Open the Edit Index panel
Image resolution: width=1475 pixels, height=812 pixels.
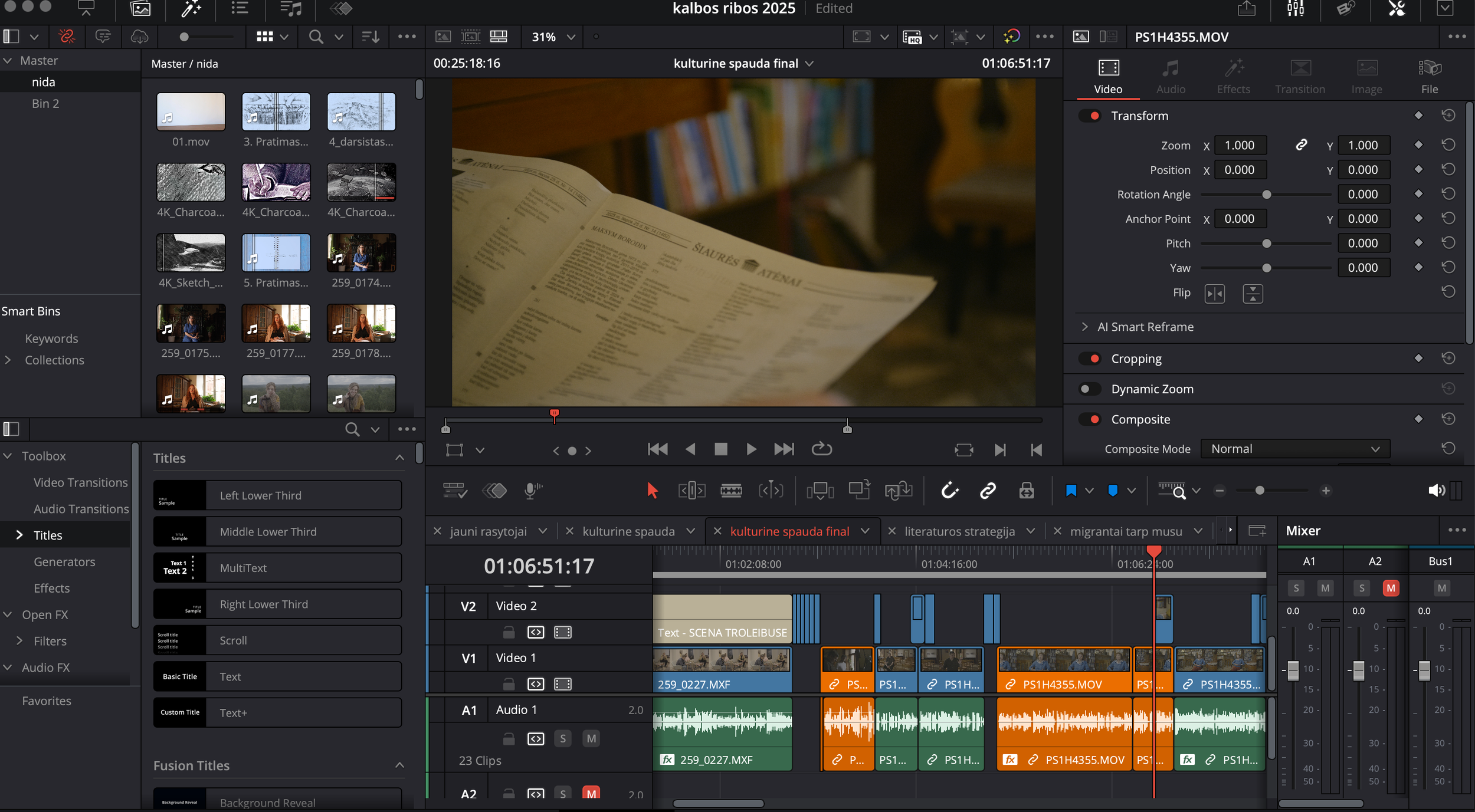(239, 9)
